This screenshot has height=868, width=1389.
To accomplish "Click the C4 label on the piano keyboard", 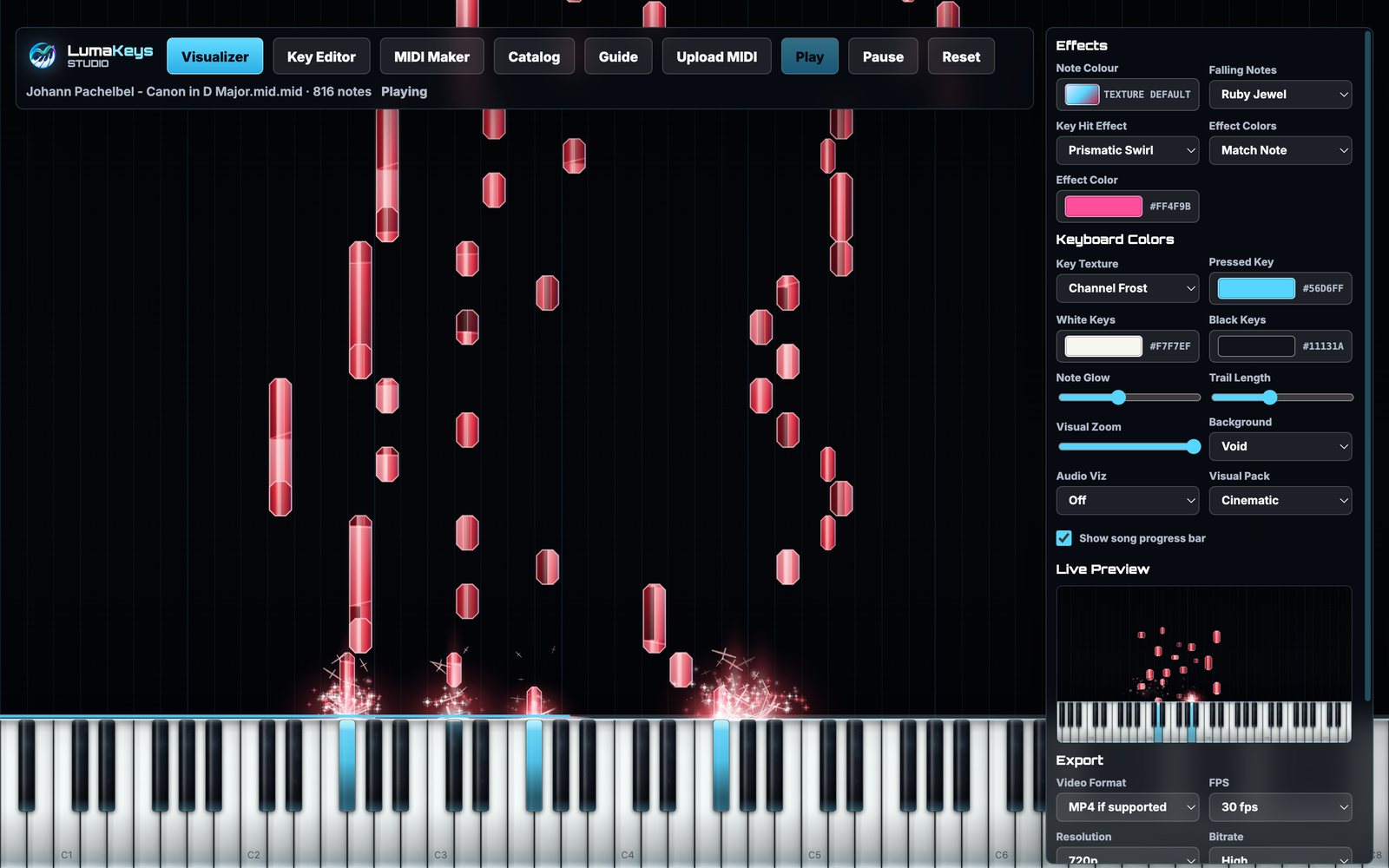I will 628,855.
